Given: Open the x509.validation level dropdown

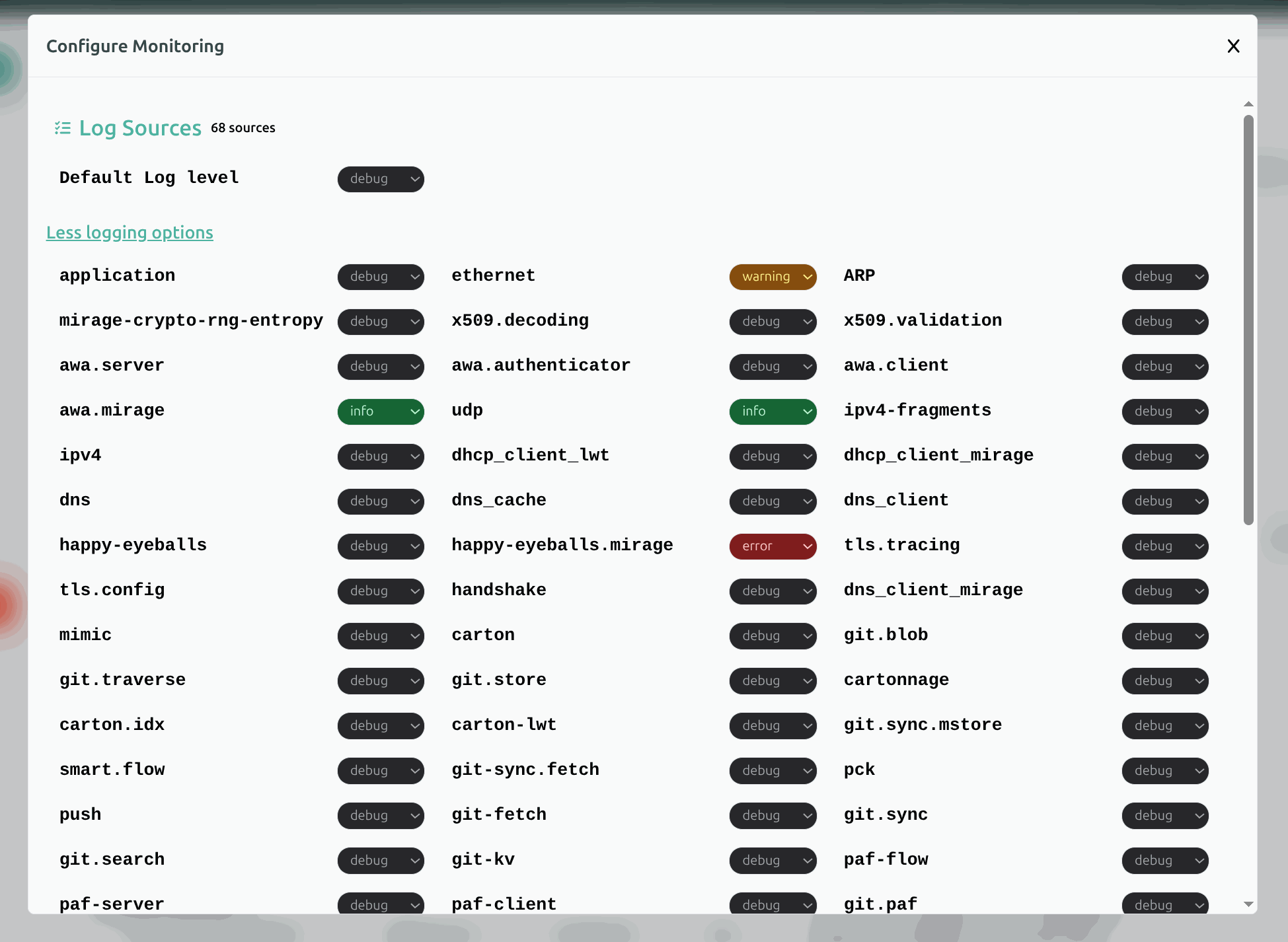Looking at the screenshot, I should coord(1165,322).
